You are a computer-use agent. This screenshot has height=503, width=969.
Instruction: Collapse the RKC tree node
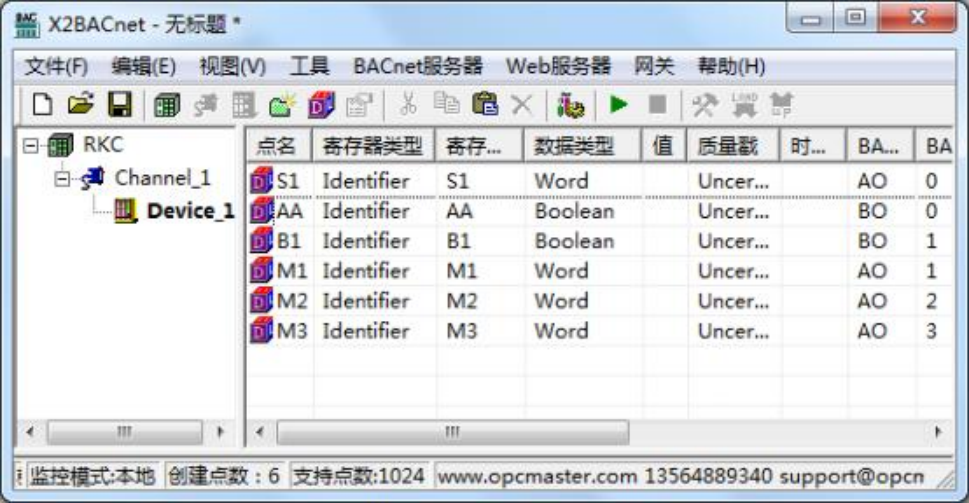pyautogui.click(x=30, y=146)
